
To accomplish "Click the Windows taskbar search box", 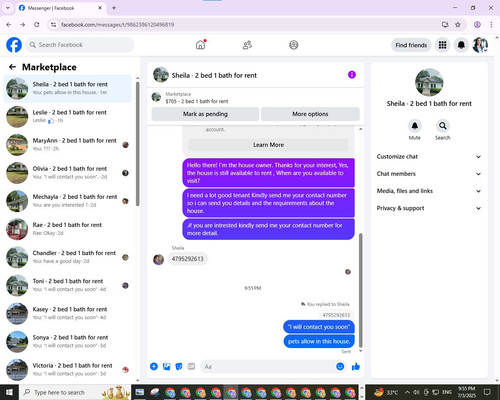I will pyautogui.click(x=75, y=392).
